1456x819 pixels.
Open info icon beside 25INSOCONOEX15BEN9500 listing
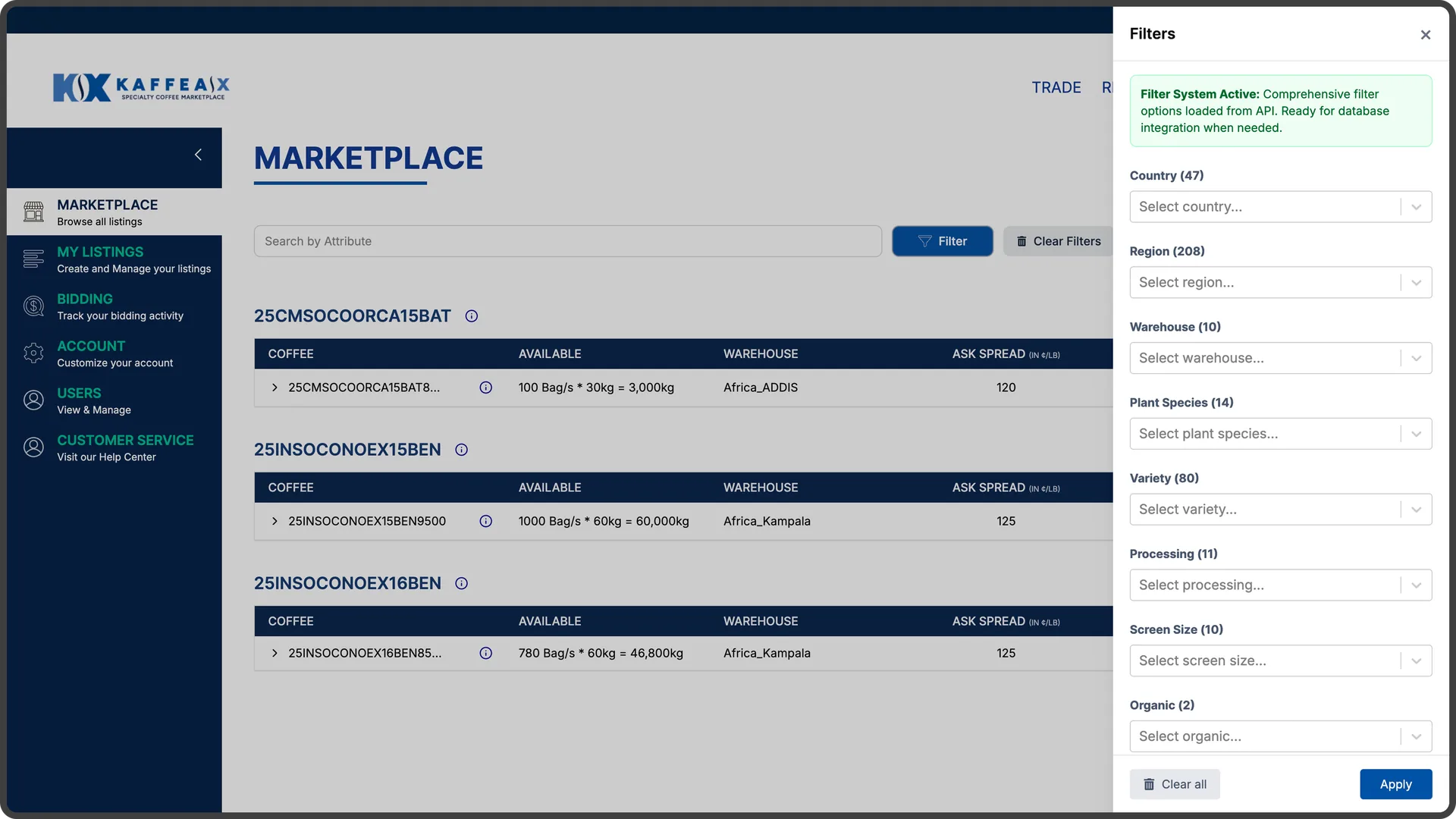click(x=485, y=521)
